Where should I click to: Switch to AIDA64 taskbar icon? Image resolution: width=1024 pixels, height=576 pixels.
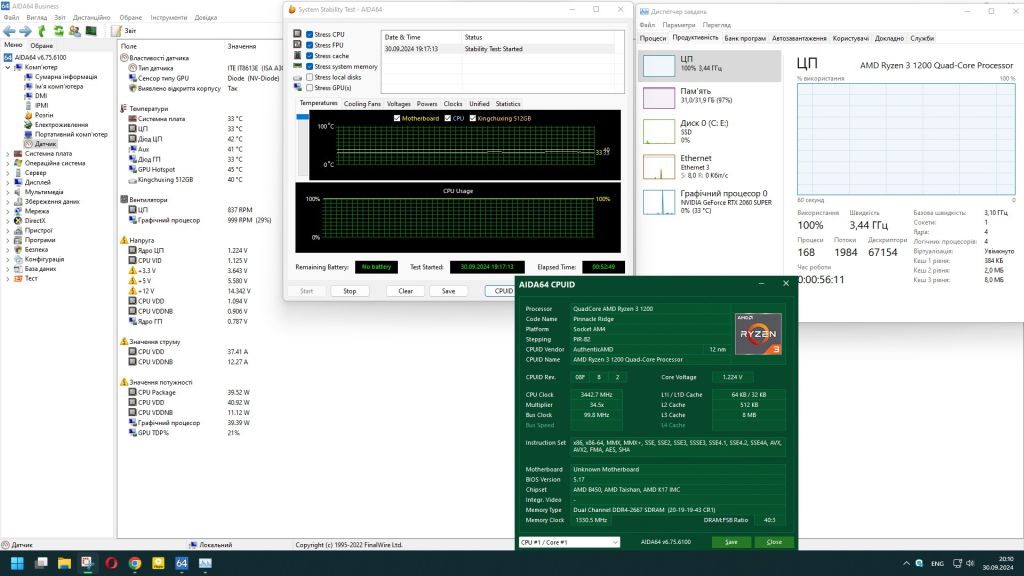click(x=182, y=563)
